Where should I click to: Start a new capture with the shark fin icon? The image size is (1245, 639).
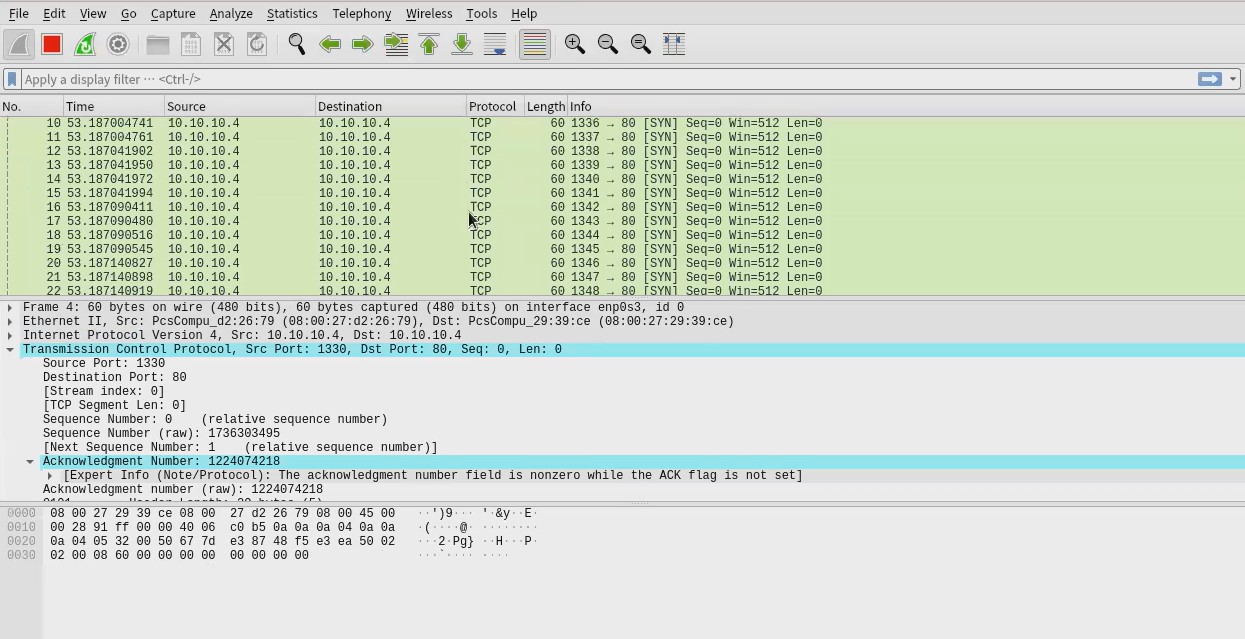pyautogui.click(x=19, y=44)
